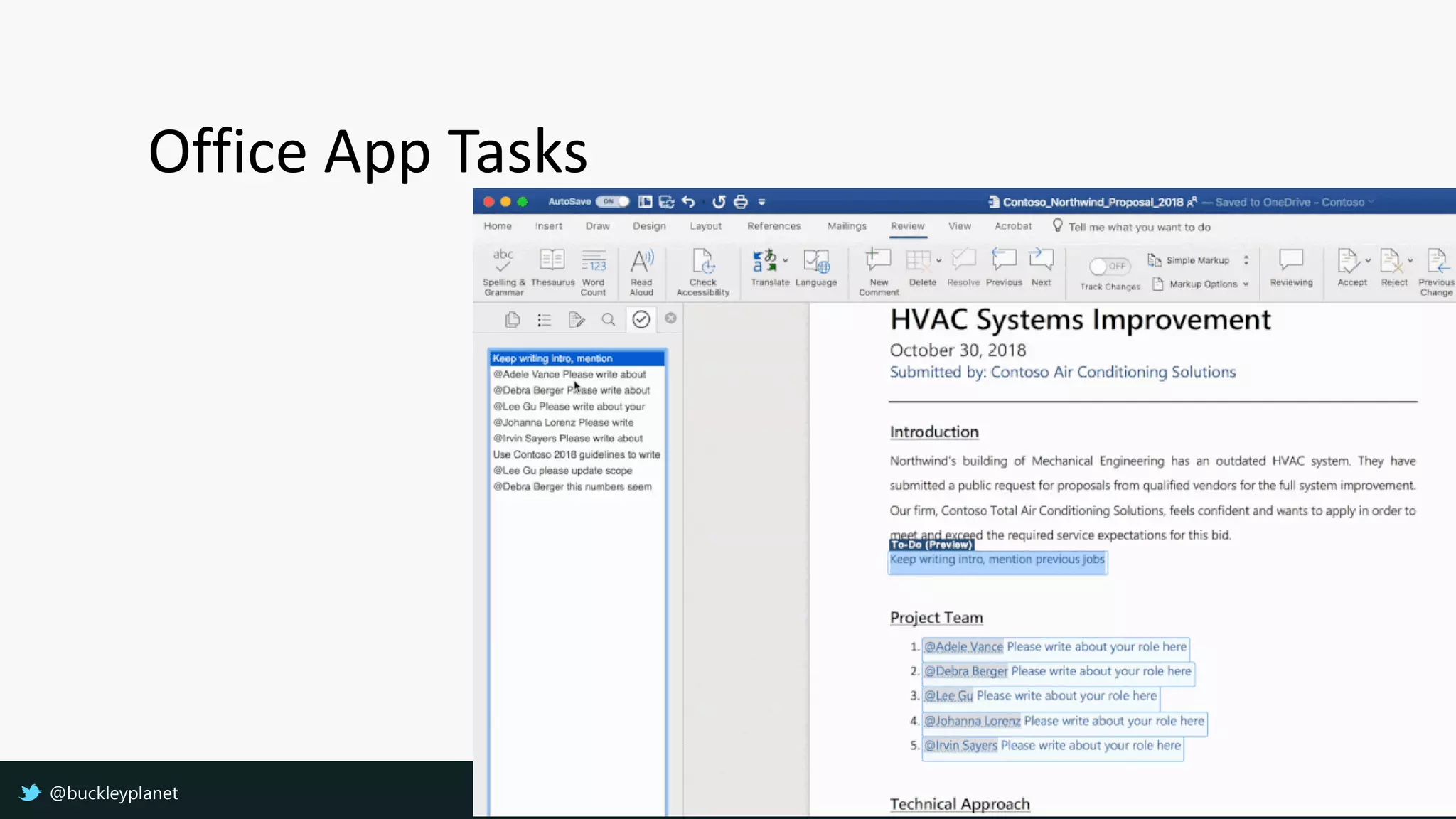Screen dimensions: 1456x819
Task: Click the document title Contoso_Northwind_Proposal_2018
Action: (x=1093, y=203)
